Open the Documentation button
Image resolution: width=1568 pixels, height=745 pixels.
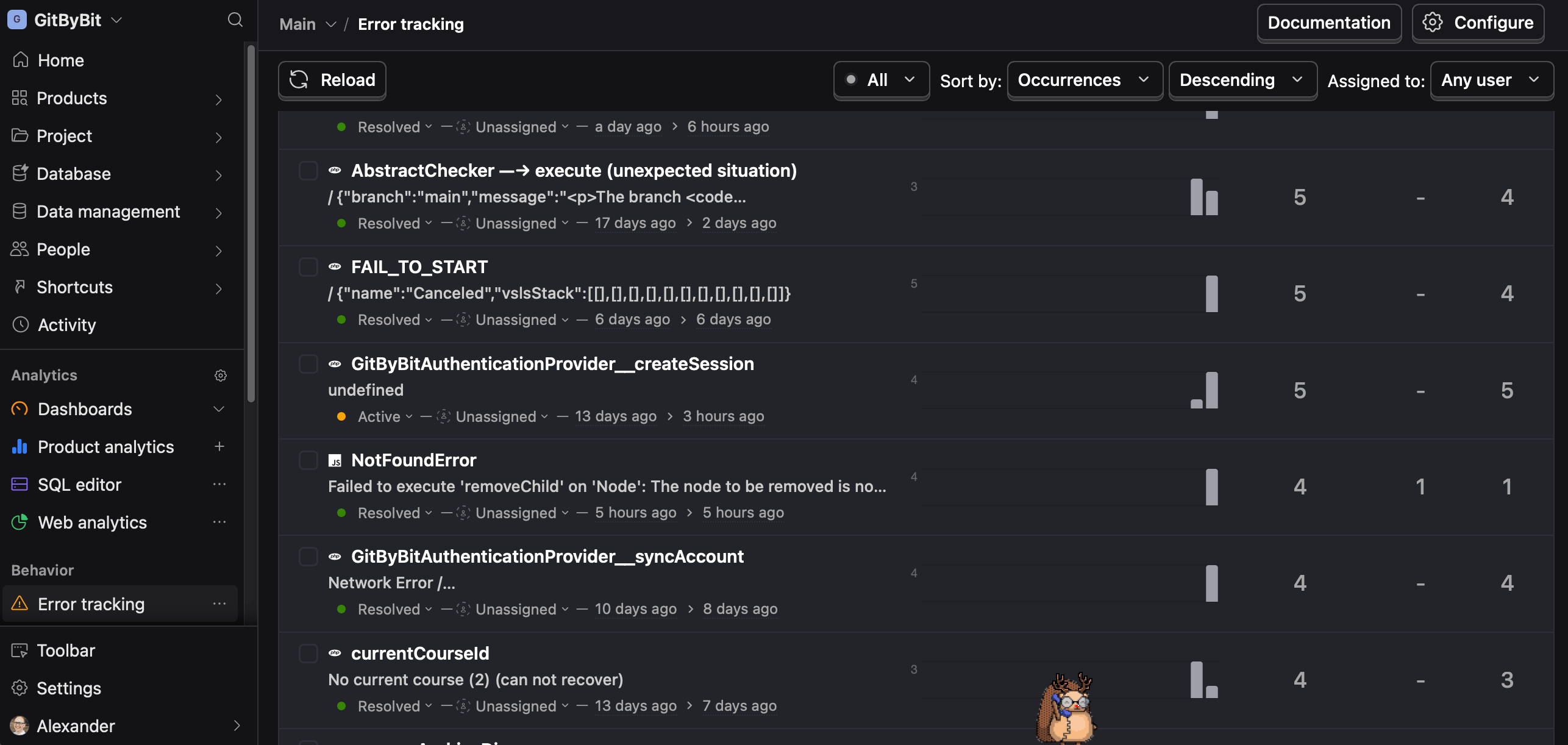(x=1329, y=23)
